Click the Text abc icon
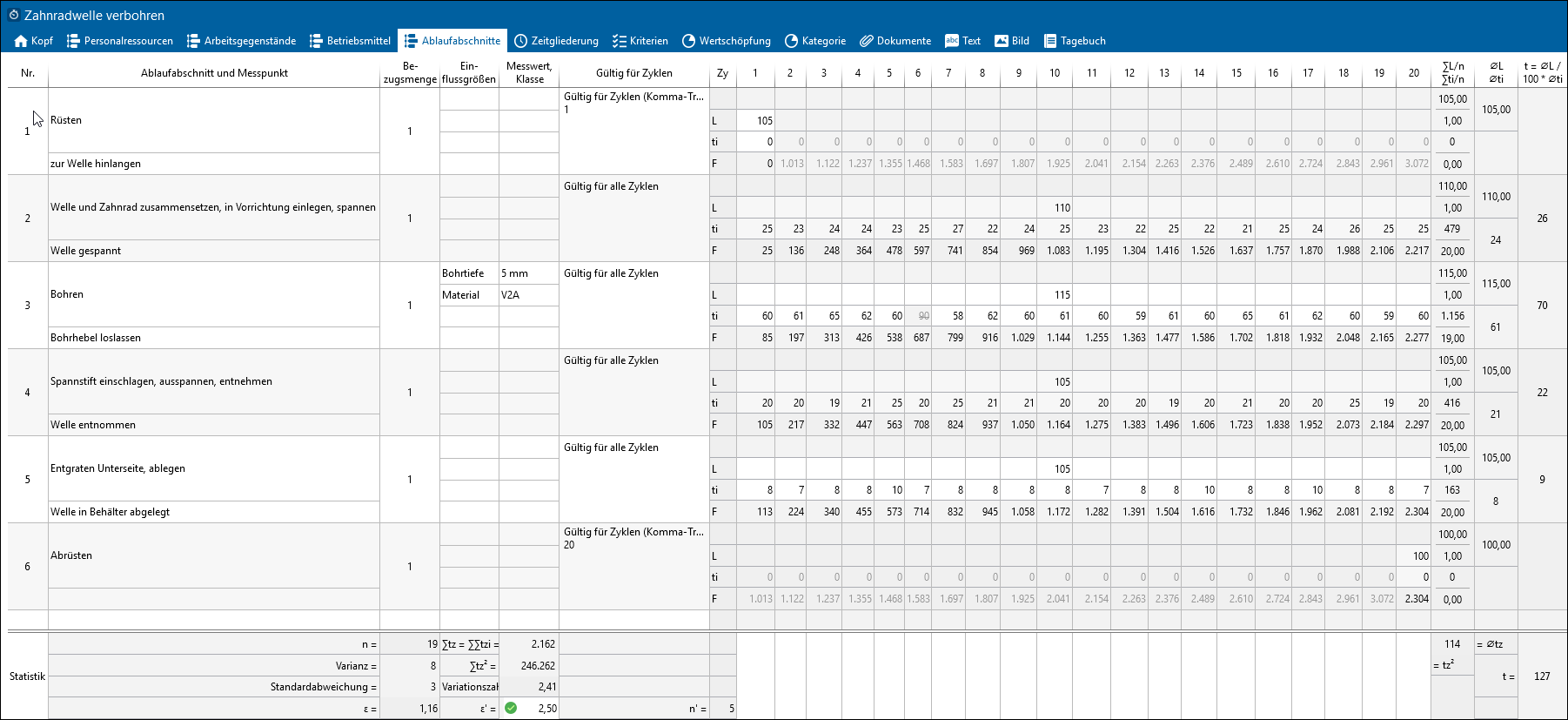Image resolution: width=1568 pixels, height=720 pixels. (952, 41)
